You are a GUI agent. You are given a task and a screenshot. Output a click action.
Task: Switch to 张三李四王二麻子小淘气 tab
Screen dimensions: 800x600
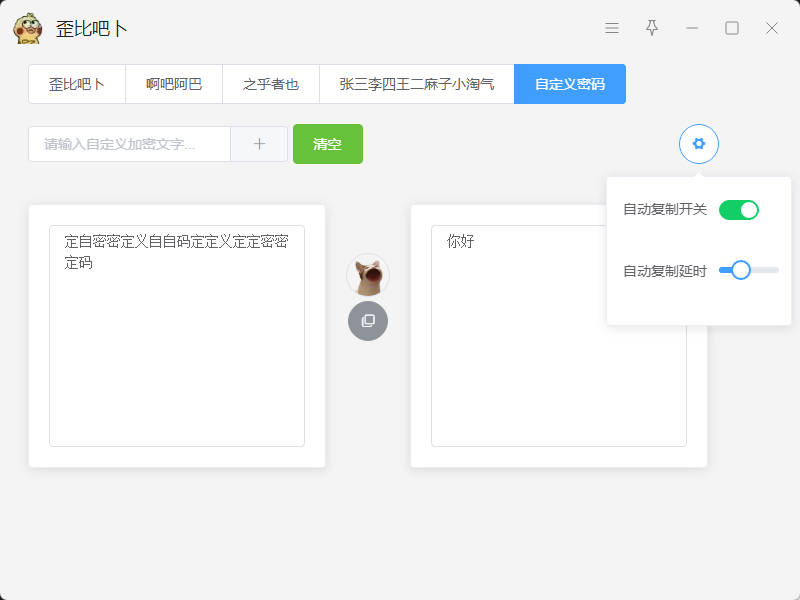coord(417,84)
